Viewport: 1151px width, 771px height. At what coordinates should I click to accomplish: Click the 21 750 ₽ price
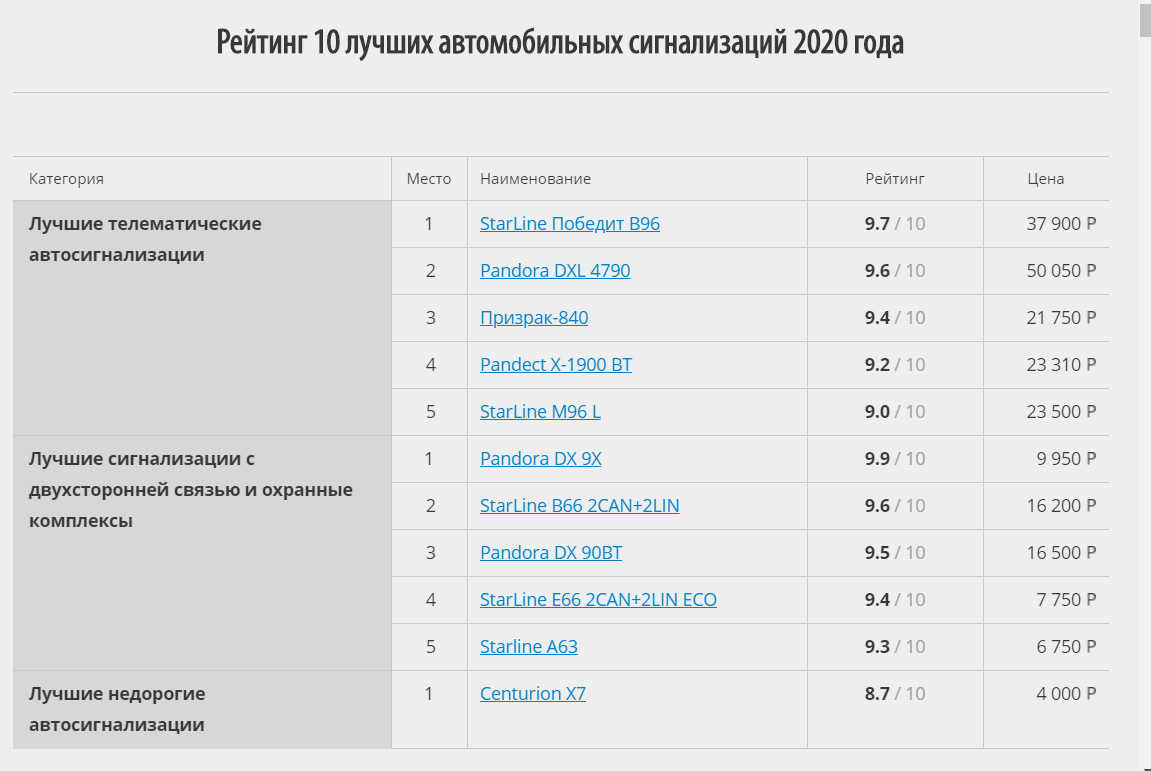pyautogui.click(x=1061, y=318)
